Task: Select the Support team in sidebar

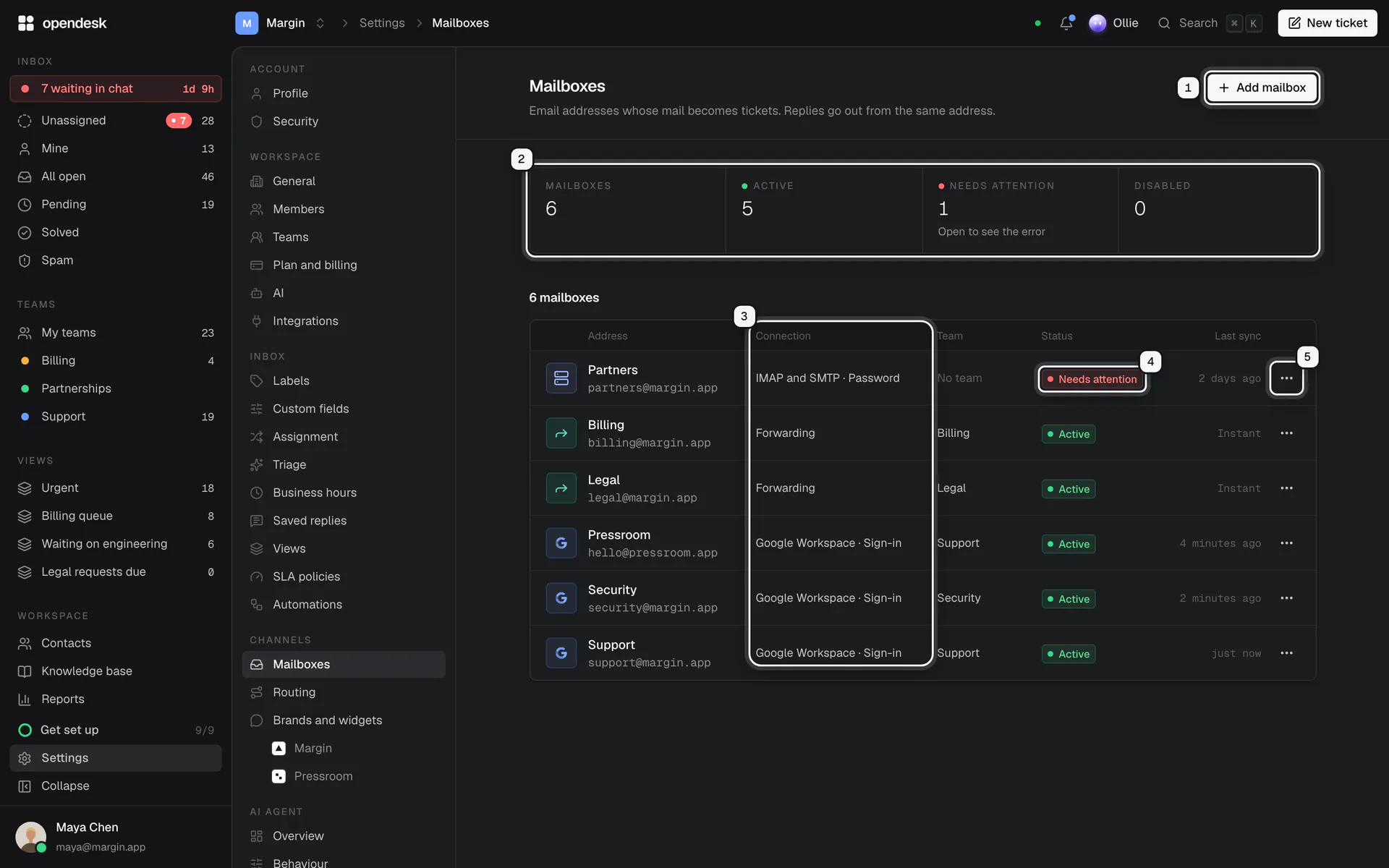Action: coord(116,417)
